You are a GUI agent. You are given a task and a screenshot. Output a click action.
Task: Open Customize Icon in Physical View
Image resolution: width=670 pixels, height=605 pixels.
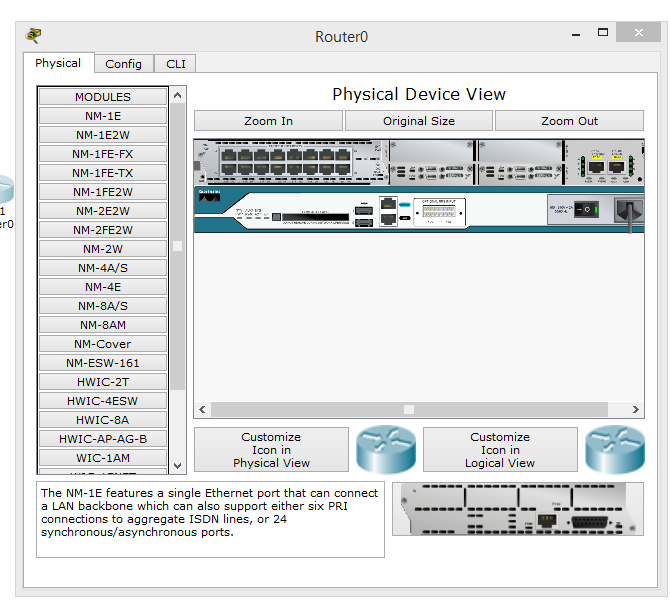[x=271, y=450]
